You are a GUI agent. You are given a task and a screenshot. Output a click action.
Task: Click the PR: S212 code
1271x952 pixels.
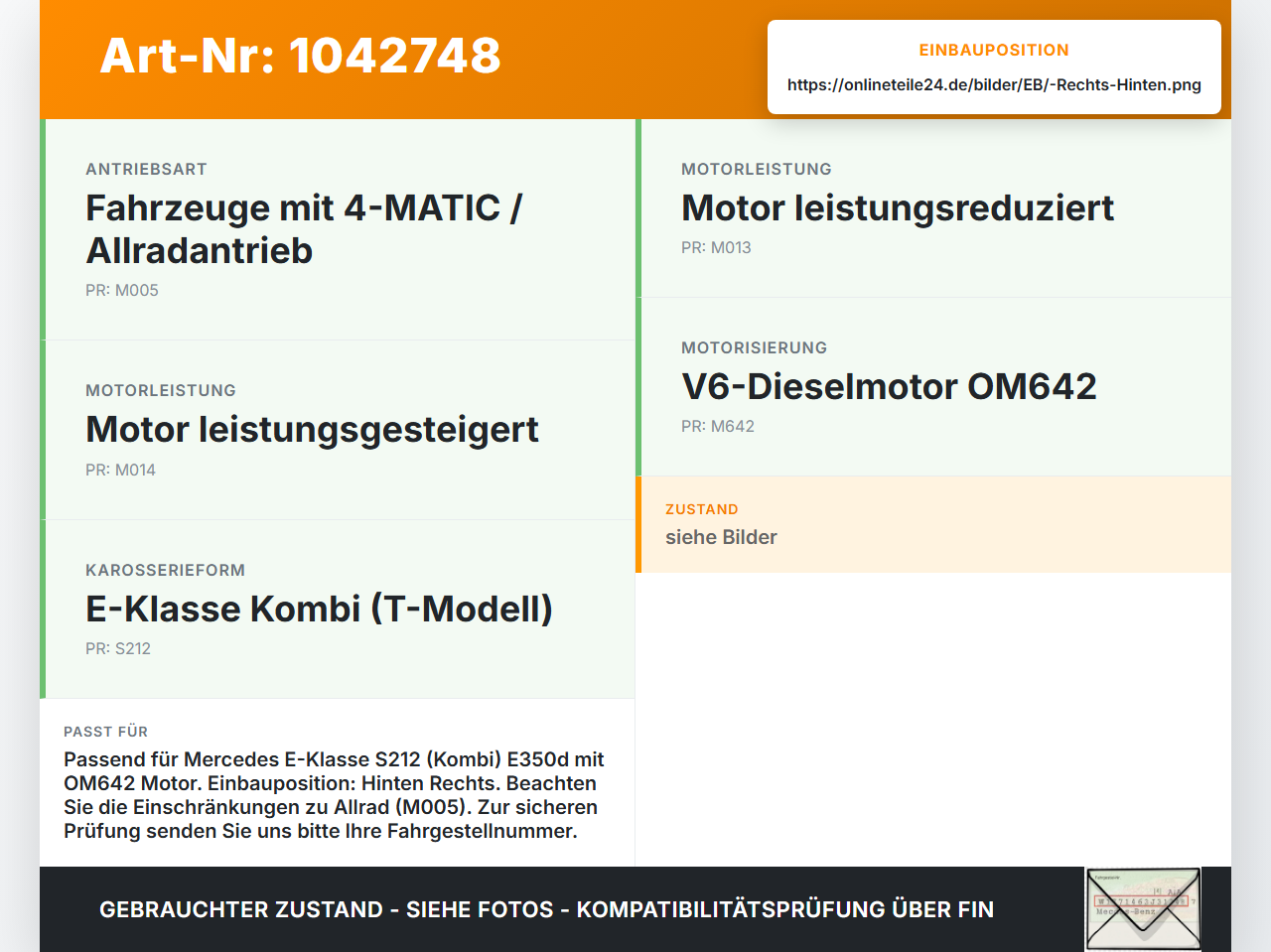pos(118,649)
